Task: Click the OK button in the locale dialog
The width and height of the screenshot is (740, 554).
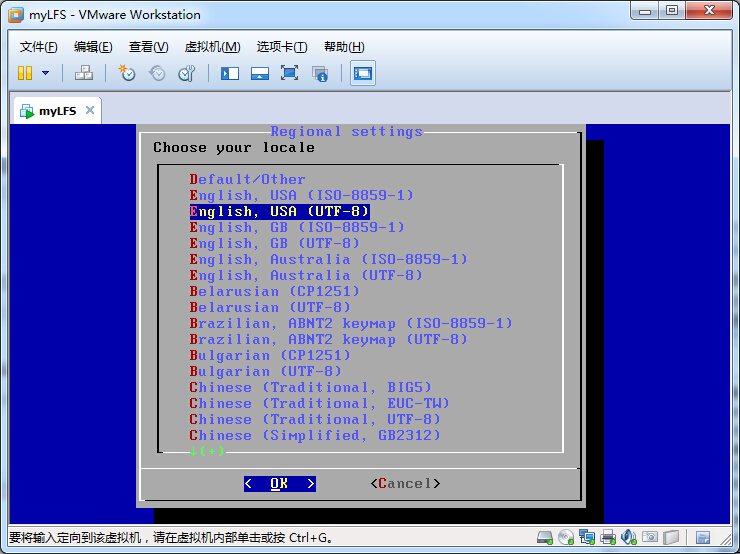Action: click(280, 484)
